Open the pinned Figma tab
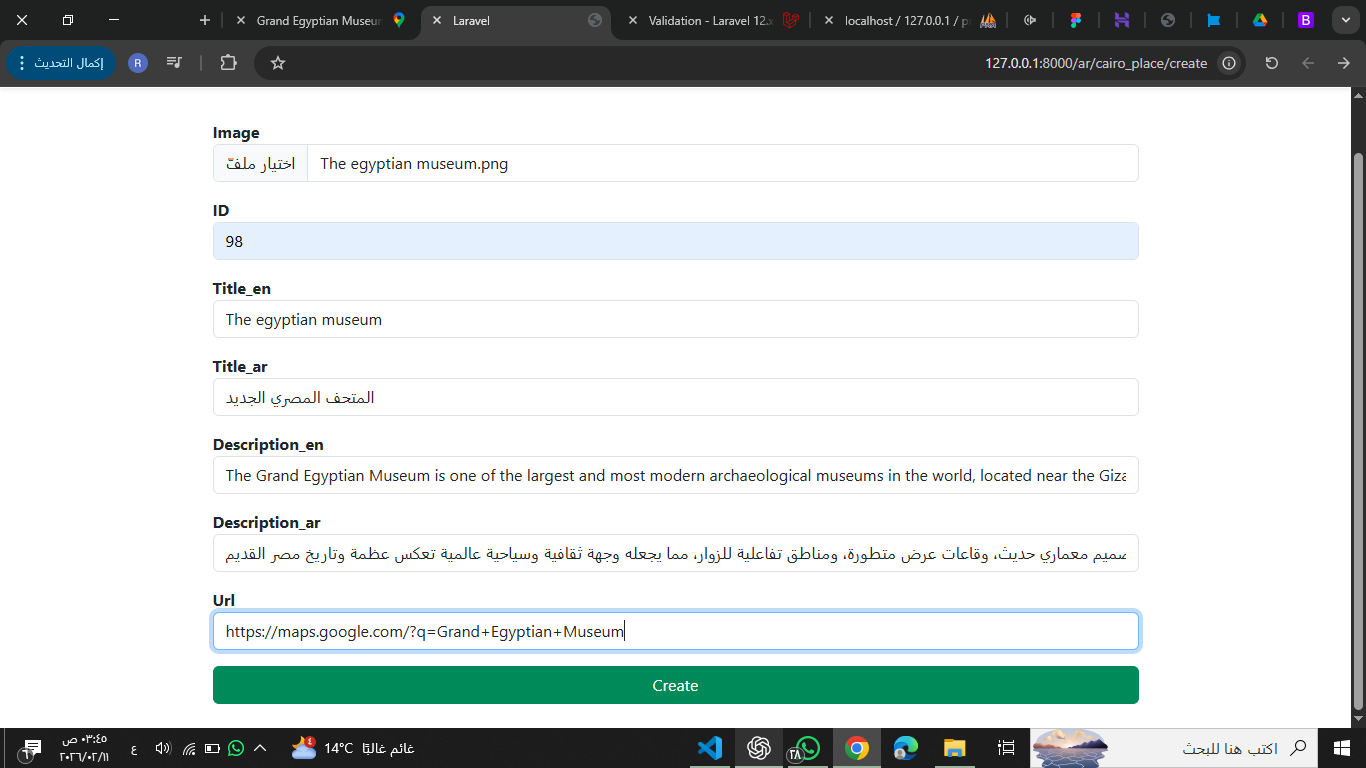 pyautogui.click(x=1076, y=20)
